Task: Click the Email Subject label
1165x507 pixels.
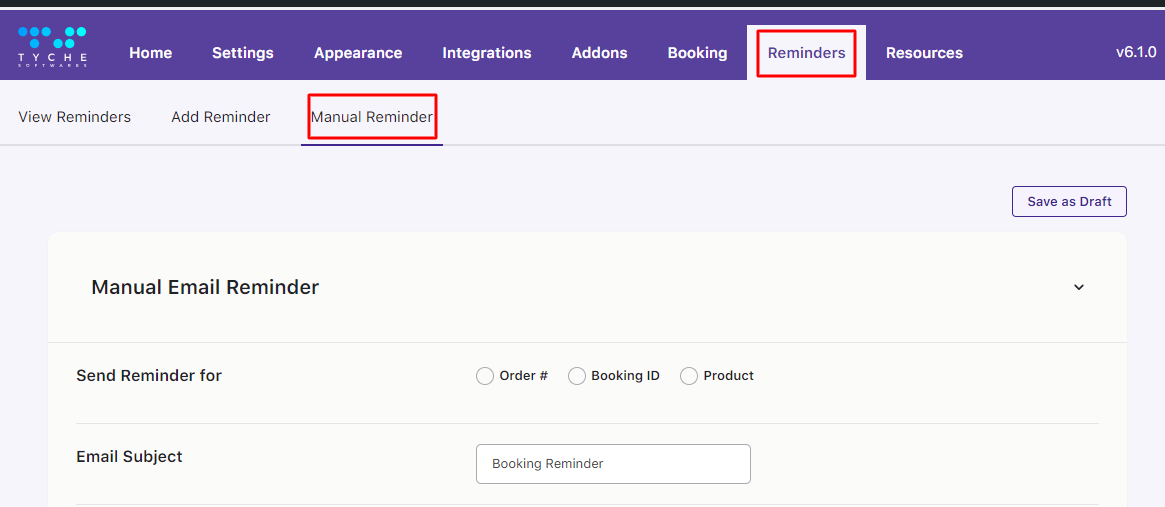Action: 129,456
